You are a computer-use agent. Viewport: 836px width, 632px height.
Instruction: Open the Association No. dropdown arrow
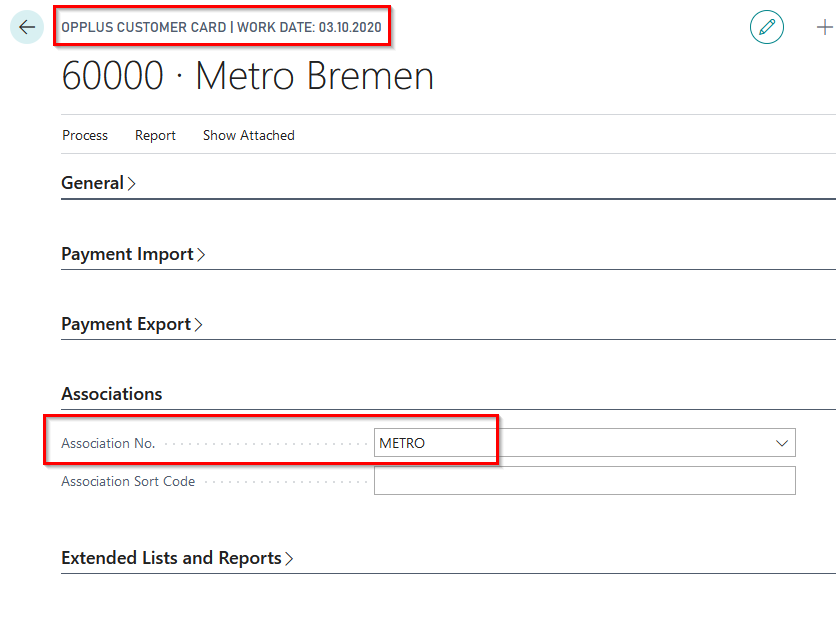(x=781, y=443)
